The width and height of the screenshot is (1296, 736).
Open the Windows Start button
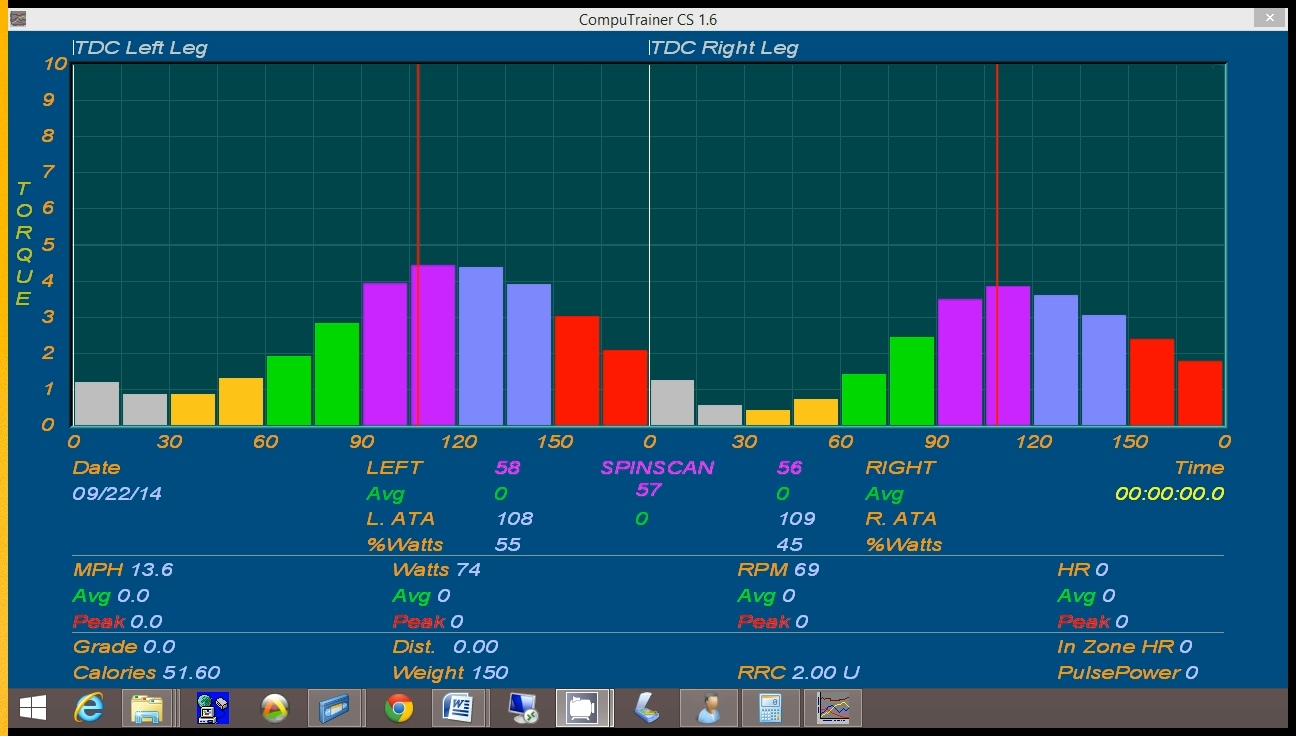(33, 709)
